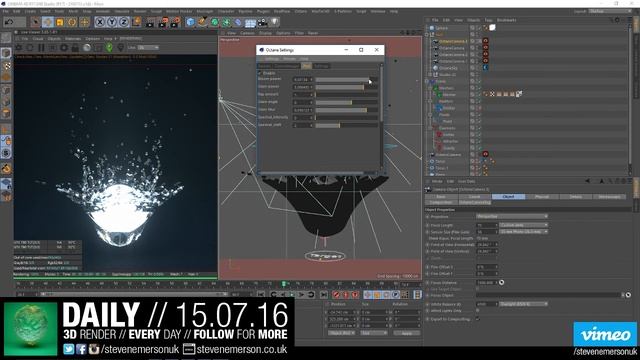
Task: Click the Light object icon in toolbar
Action: point(275,22)
